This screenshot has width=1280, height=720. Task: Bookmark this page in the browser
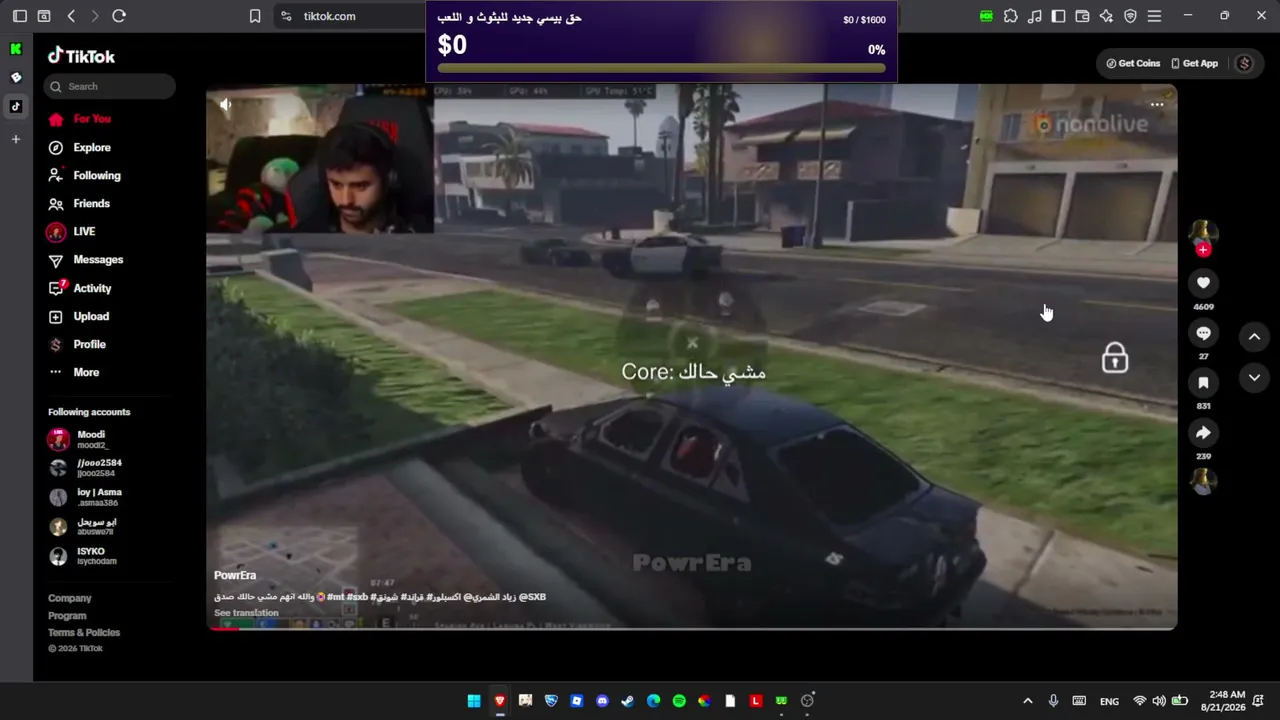(x=255, y=16)
